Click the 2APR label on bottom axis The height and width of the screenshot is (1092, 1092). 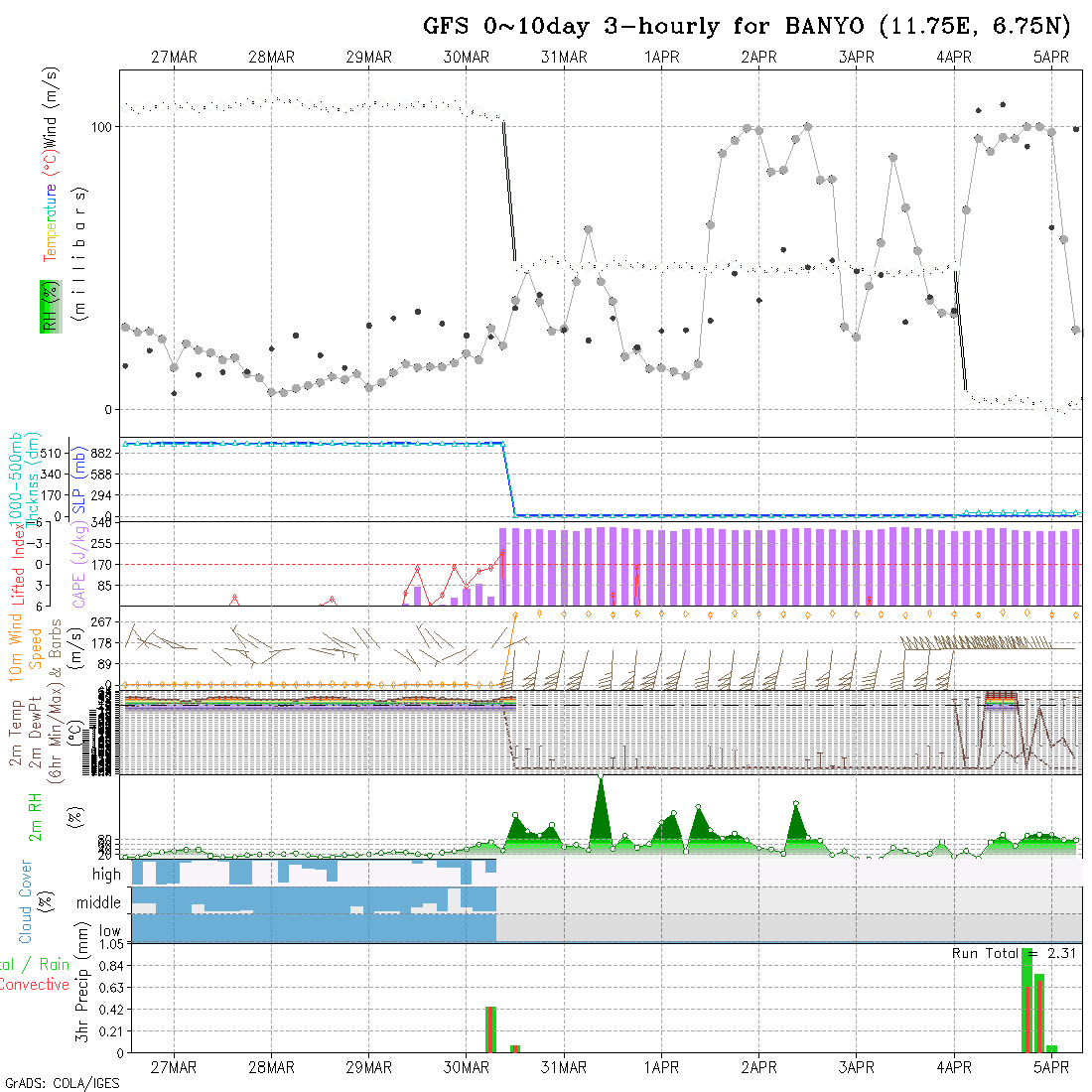click(x=758, y=1067)
